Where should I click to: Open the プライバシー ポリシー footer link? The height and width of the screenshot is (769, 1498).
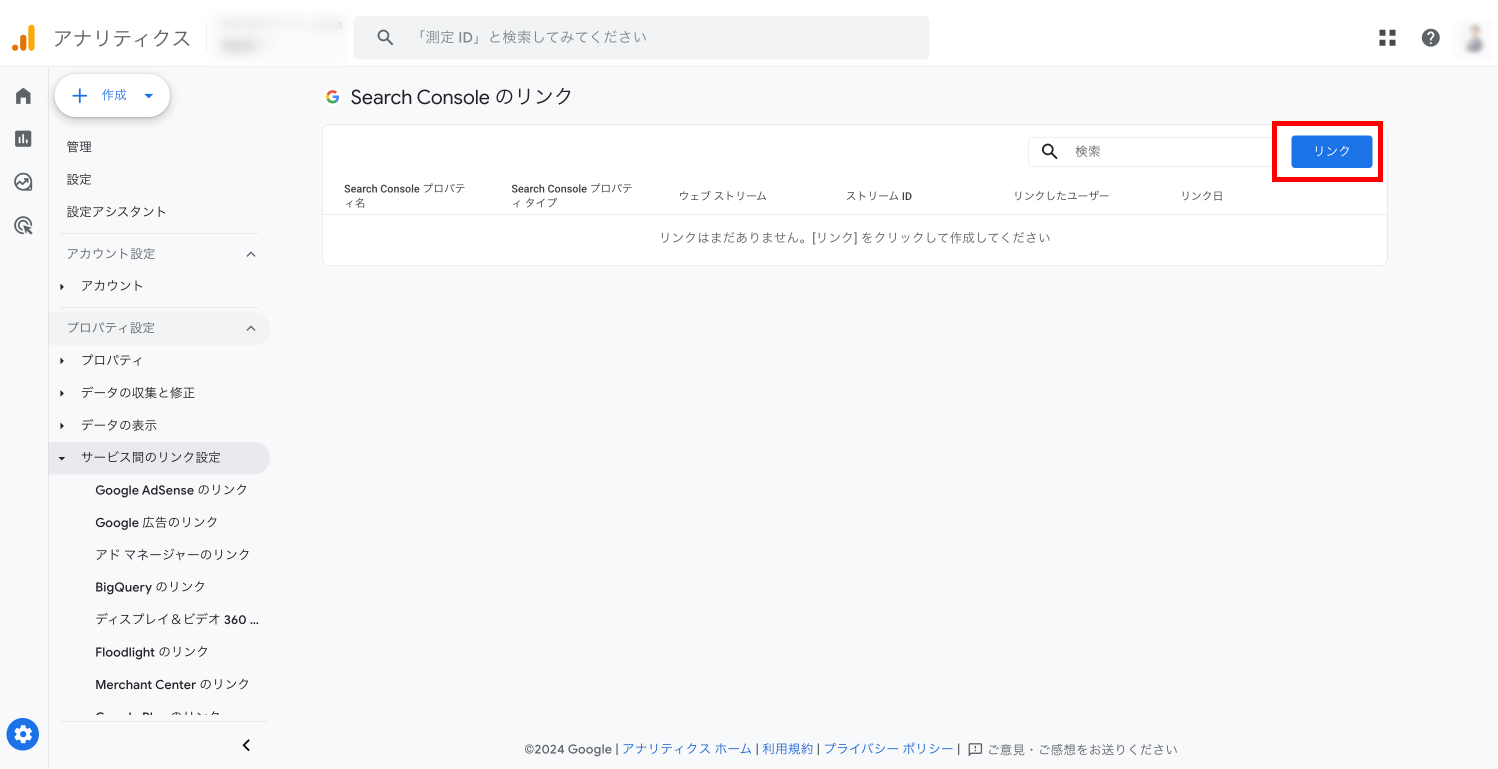(888, 749)
